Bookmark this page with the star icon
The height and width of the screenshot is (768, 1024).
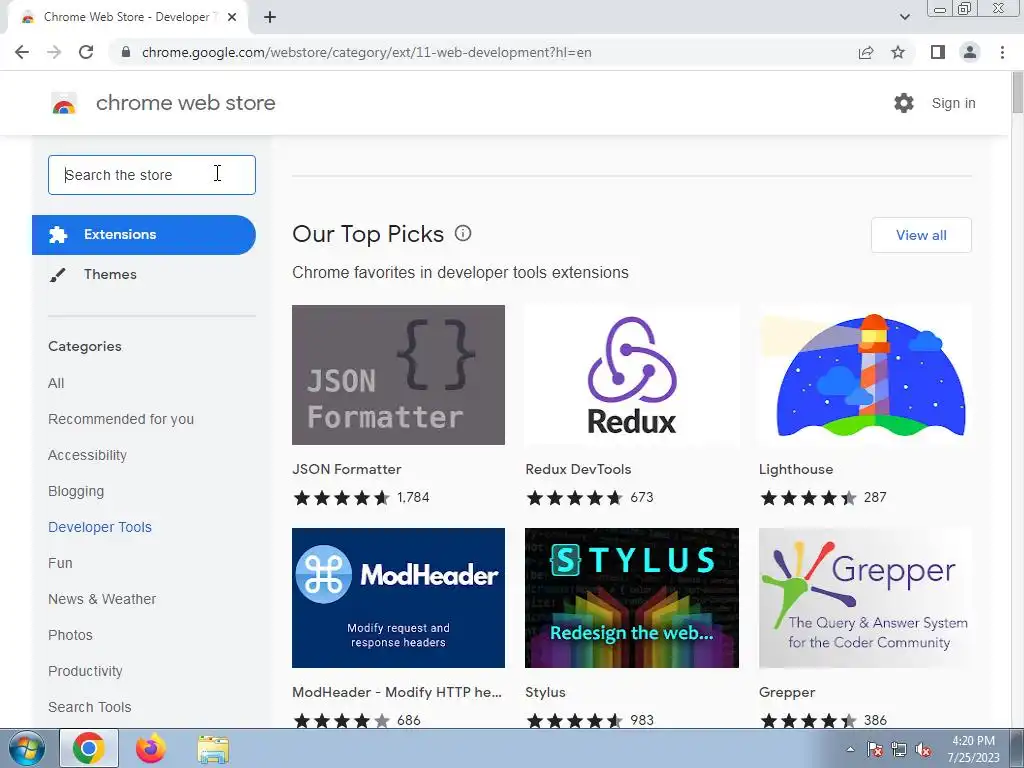coord(899,52)
